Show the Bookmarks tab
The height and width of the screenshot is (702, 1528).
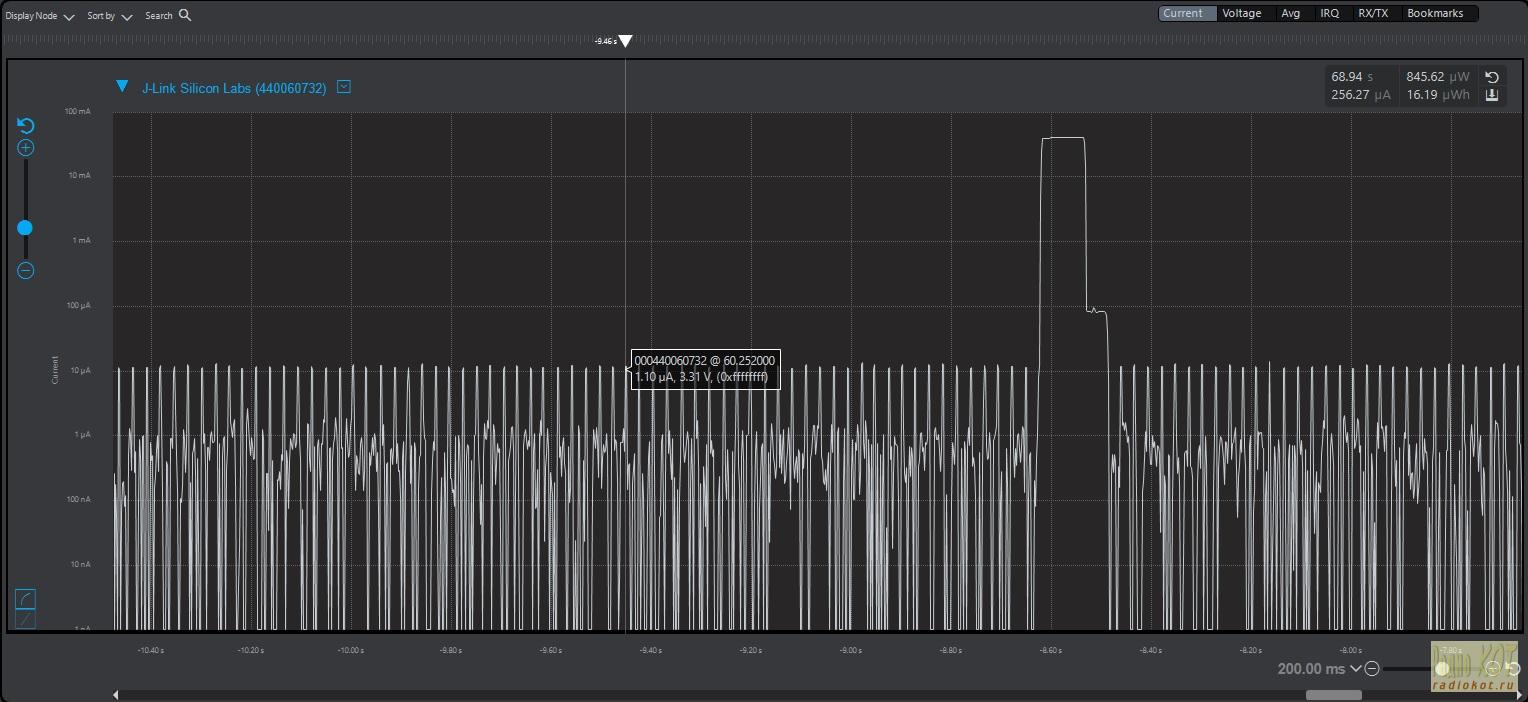coord(1434,13)
